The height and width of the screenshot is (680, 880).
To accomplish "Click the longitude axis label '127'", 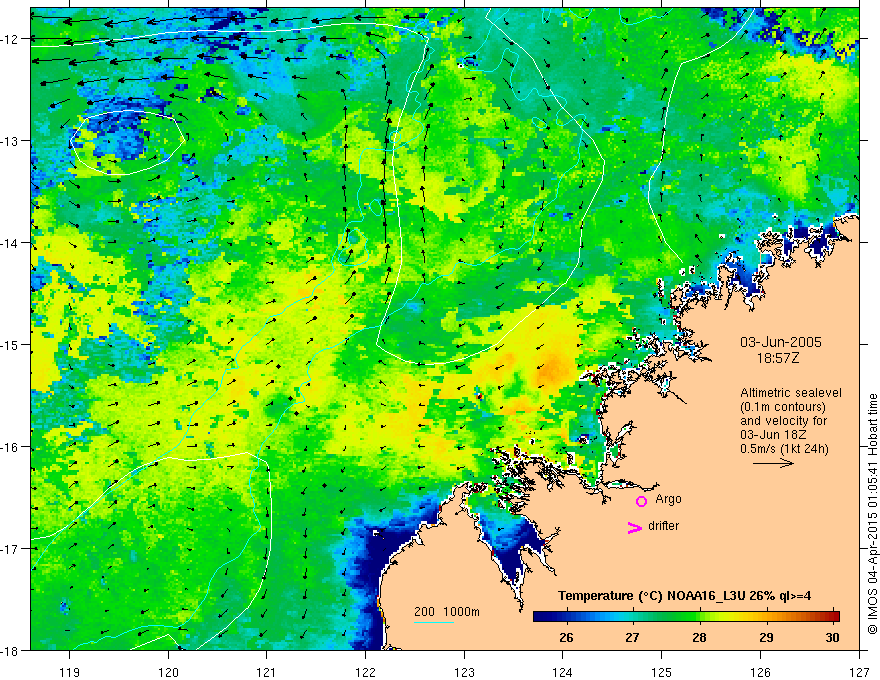I will tap(859, 672).
